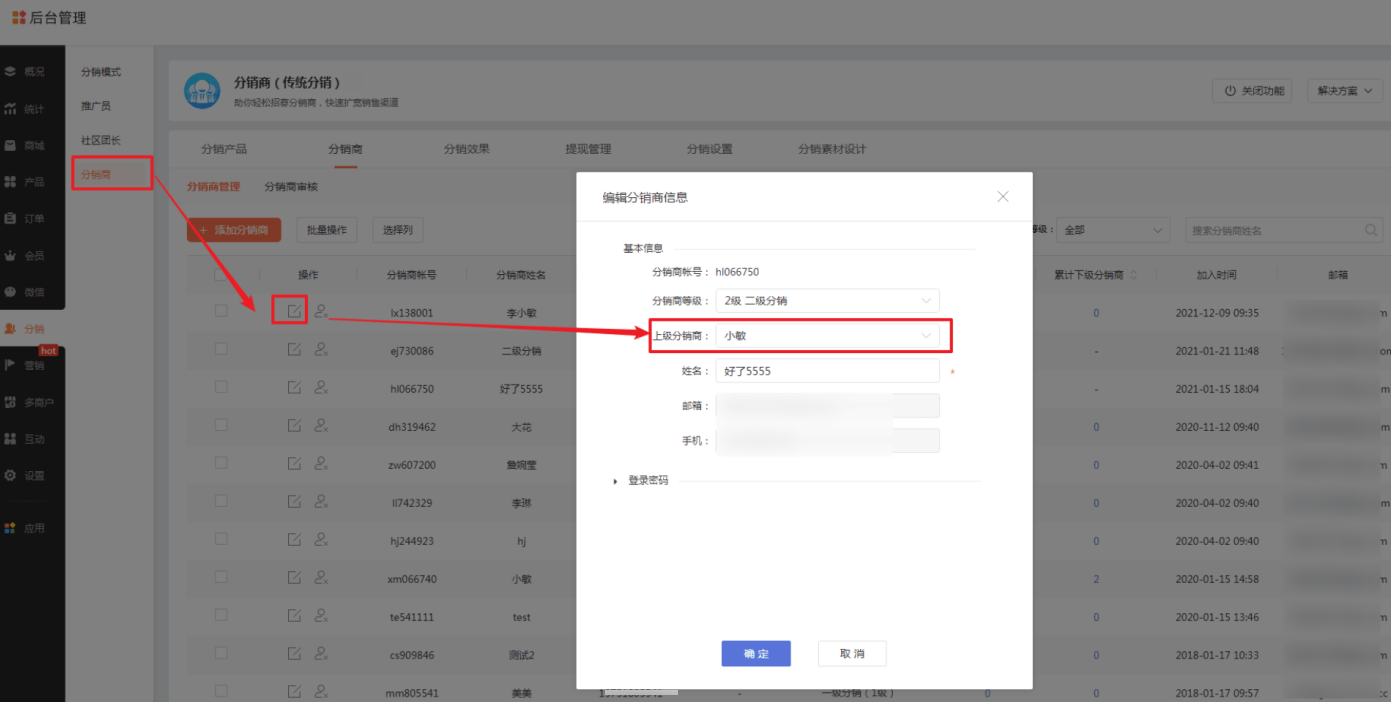
Task: Click the search magnifier icon
Action: [x=1372, y=230]
